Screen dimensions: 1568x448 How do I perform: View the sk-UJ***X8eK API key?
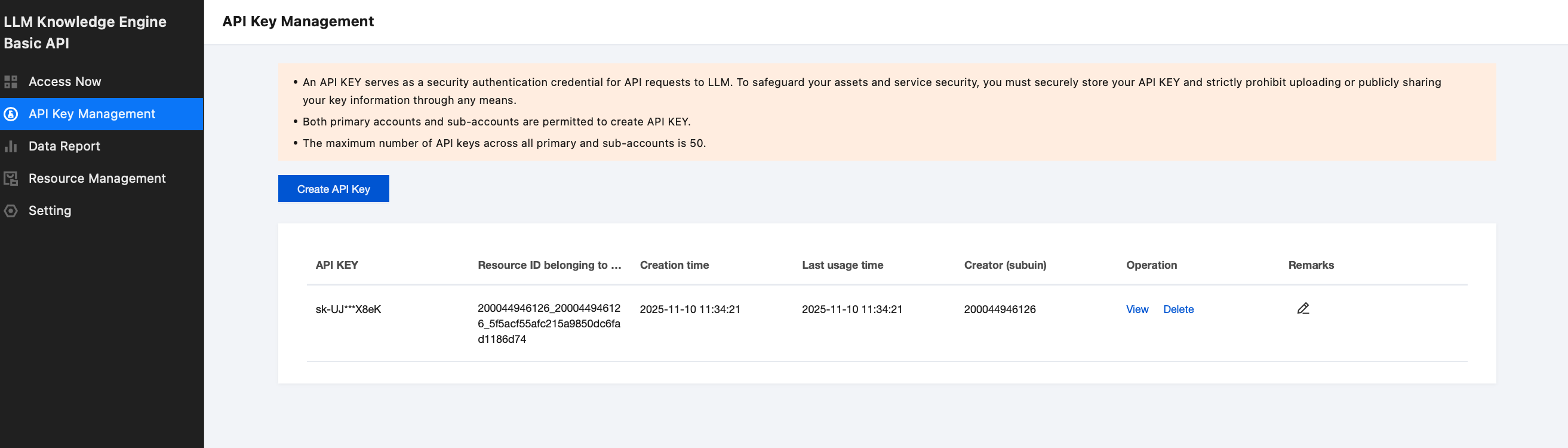pyautogui.click(x=1136, y=309)
